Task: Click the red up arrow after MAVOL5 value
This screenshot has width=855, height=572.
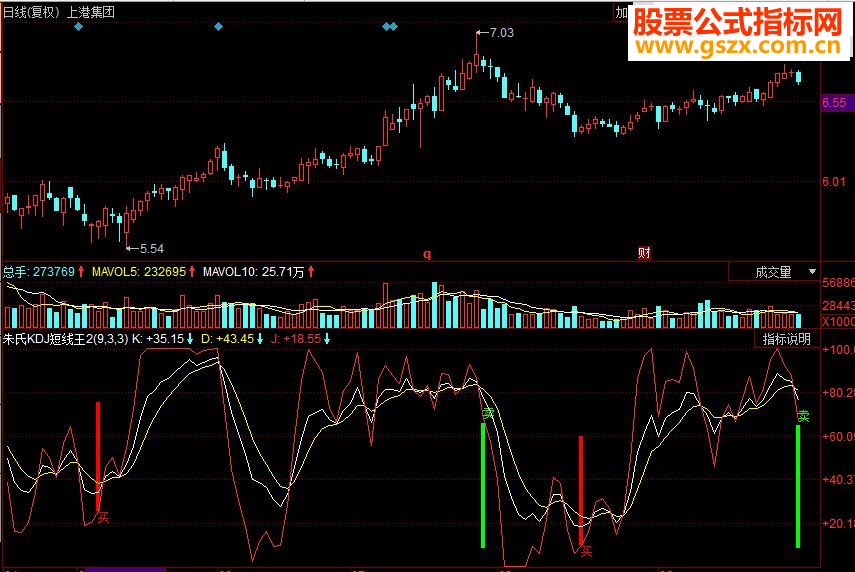Action: tap(192, 272)
